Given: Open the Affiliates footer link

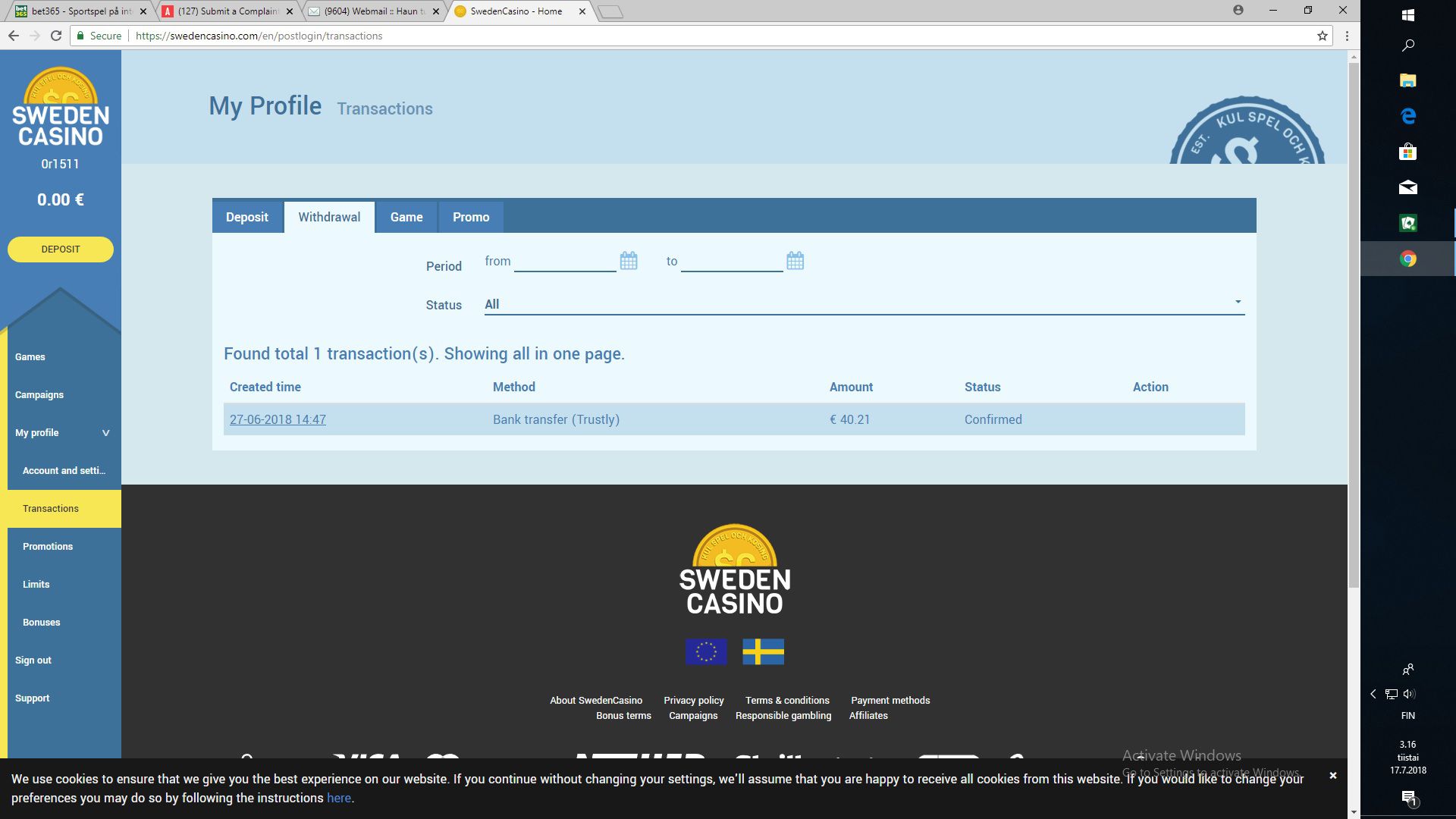Looking at the screenshot, I should (x=868, y=715).
